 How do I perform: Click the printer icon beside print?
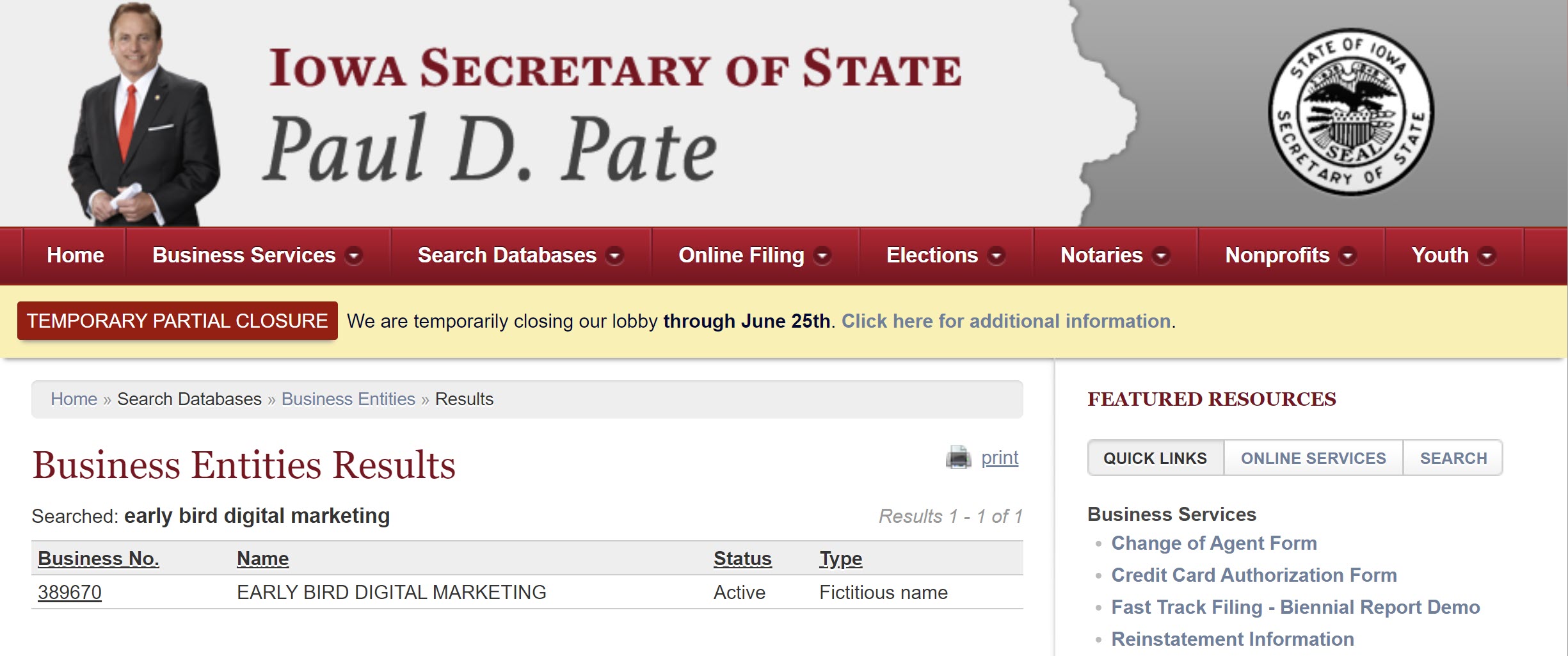click(958, 458)
